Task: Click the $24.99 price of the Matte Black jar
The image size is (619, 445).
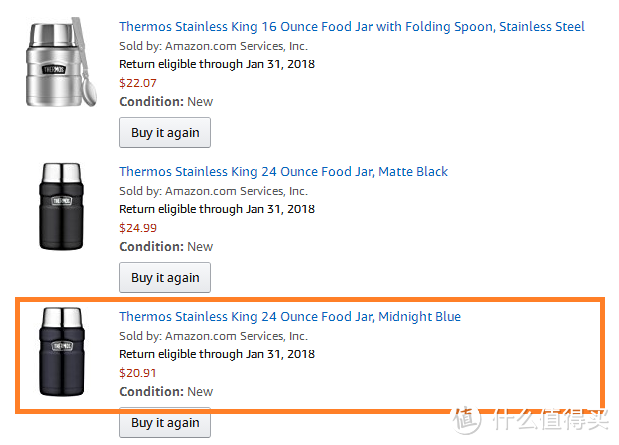Action: [x=138, y=228]
